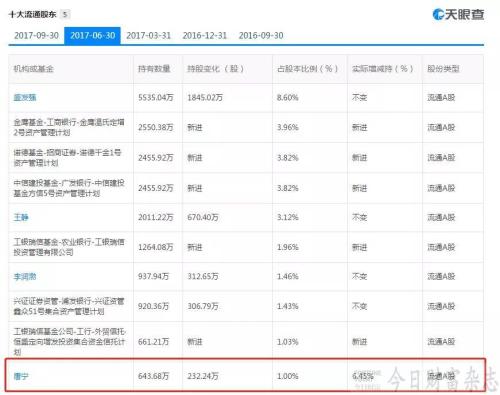Select the 2017-06-30 tab
This screenshot has width=500, height=395.
(92, 35)
